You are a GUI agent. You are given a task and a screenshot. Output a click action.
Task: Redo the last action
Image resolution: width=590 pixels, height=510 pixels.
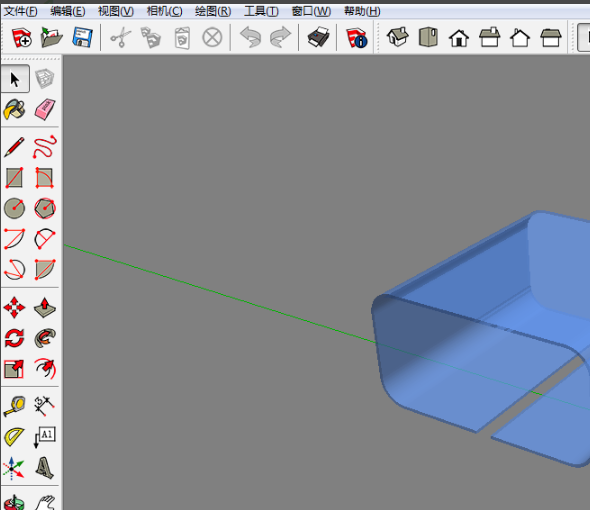point(281,37)
